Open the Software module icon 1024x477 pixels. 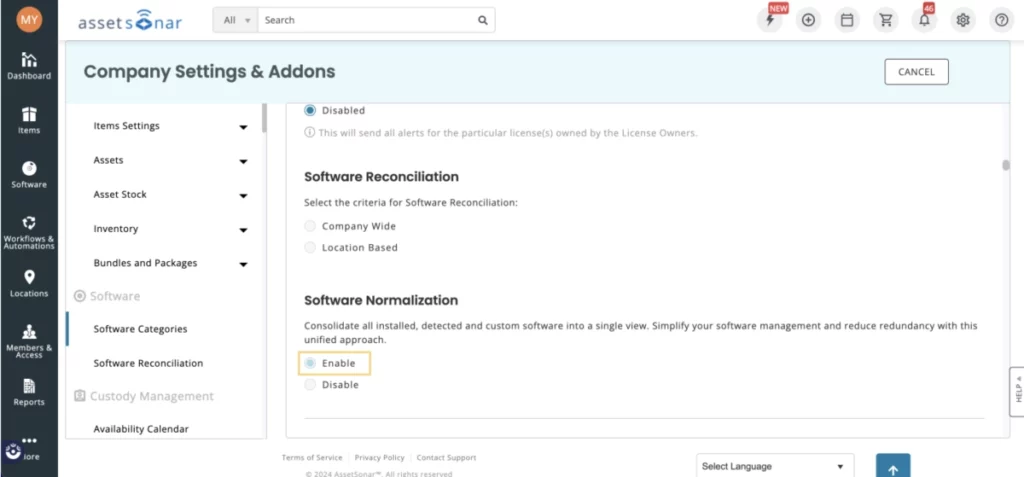[29, 169]
